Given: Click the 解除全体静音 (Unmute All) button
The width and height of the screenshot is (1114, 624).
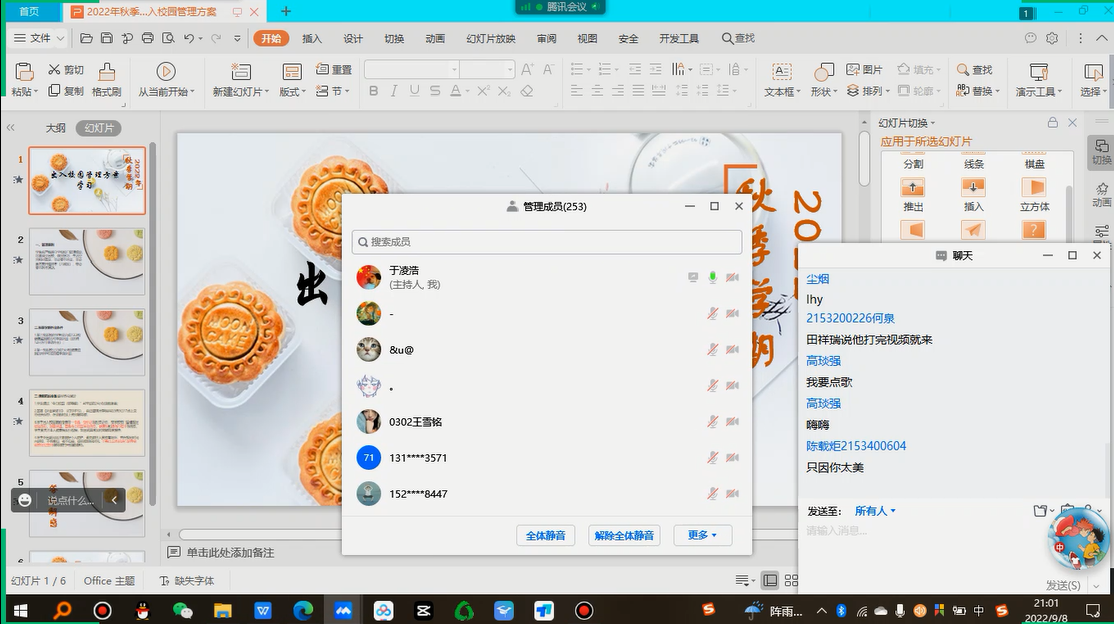Looking at the screenshot, I should [624, 536].
